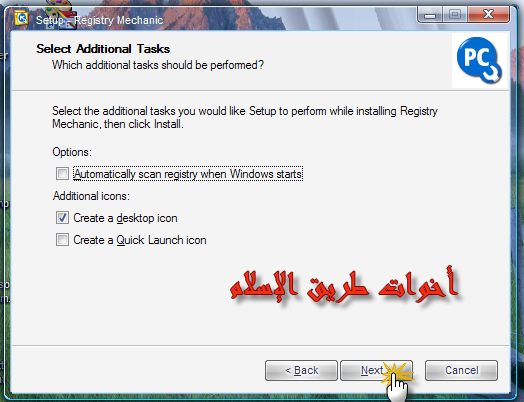Tick the Create a Quick Launch icon checkbox
The image size is (524, 402).
point(62,240)
